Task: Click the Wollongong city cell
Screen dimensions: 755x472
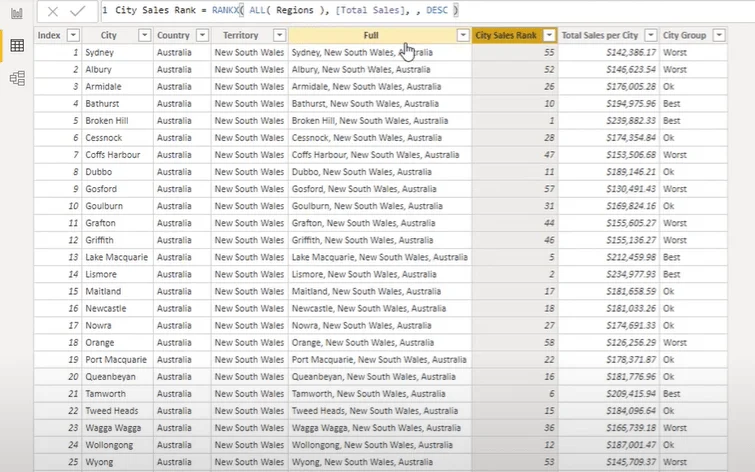Action: 117,445
